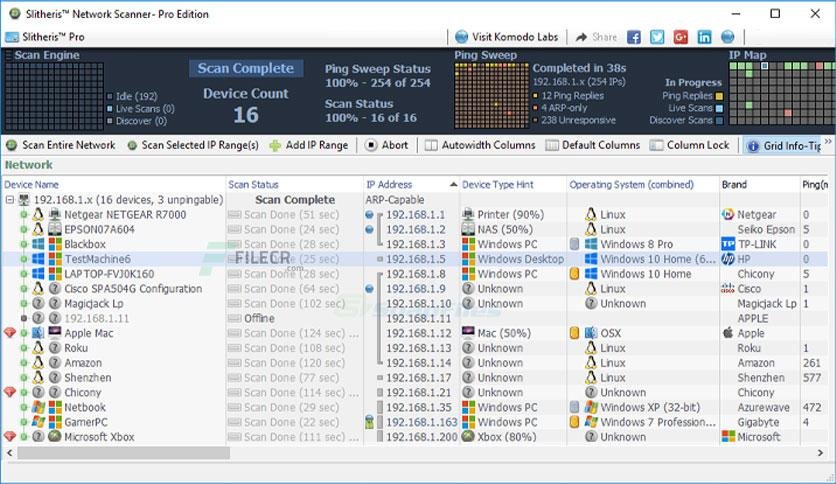Click the Share button

[x=597, y=37]
